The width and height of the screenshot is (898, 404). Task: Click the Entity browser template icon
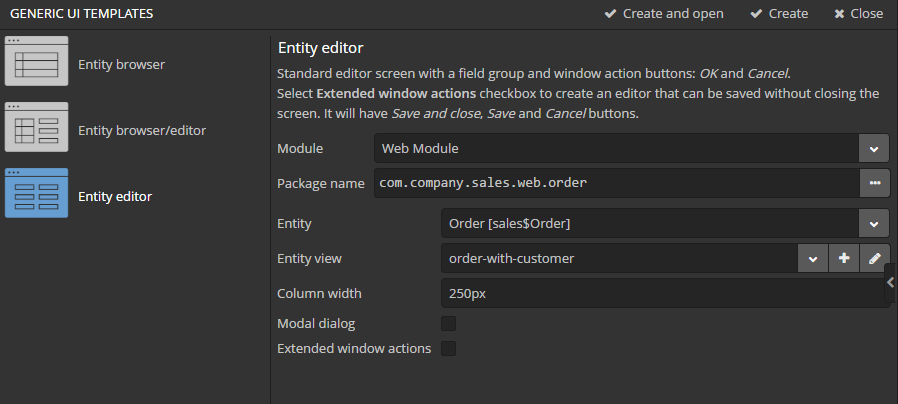(37, 62)
